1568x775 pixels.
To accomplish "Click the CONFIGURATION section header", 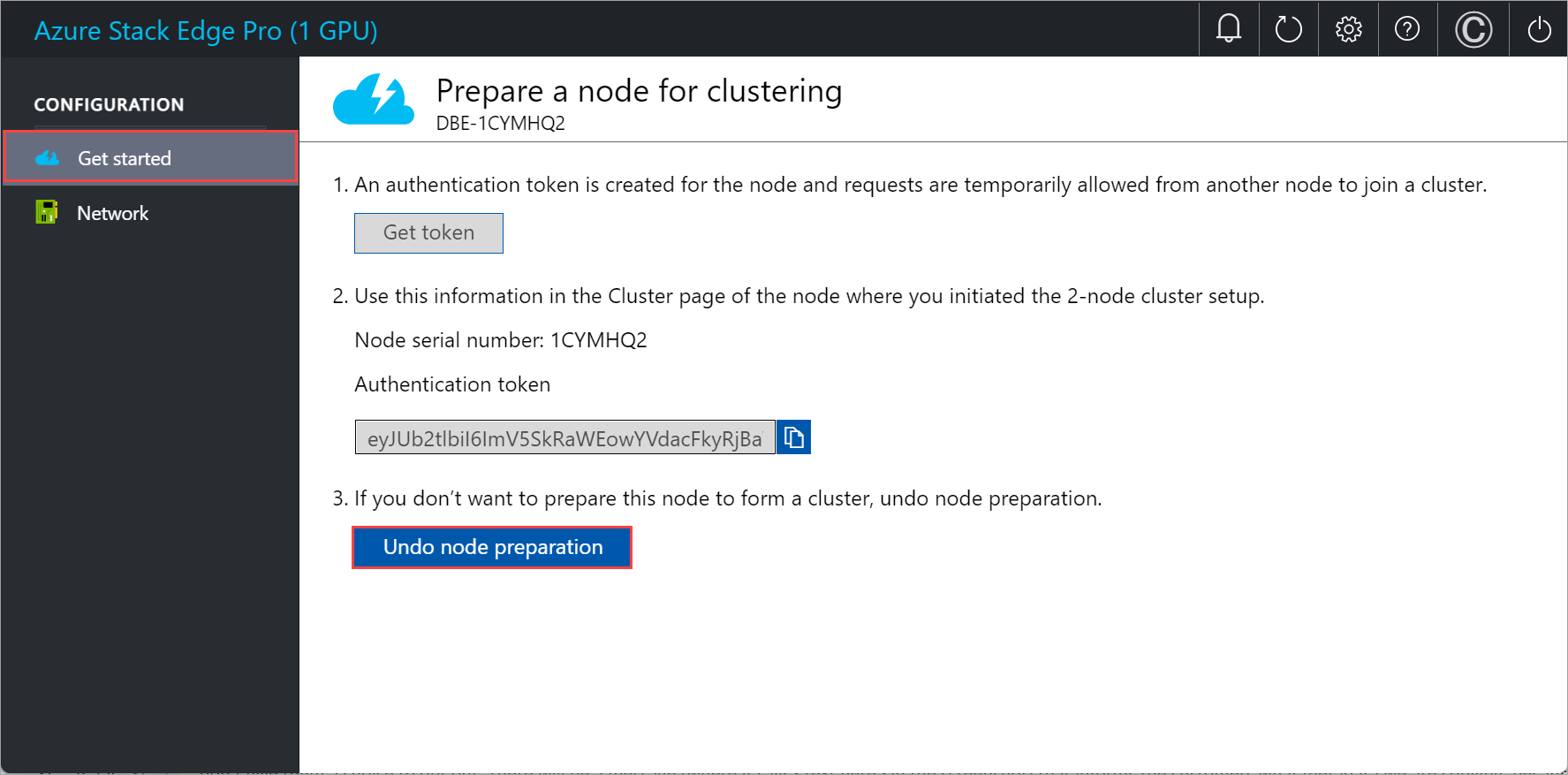I will tap(109, 103).
